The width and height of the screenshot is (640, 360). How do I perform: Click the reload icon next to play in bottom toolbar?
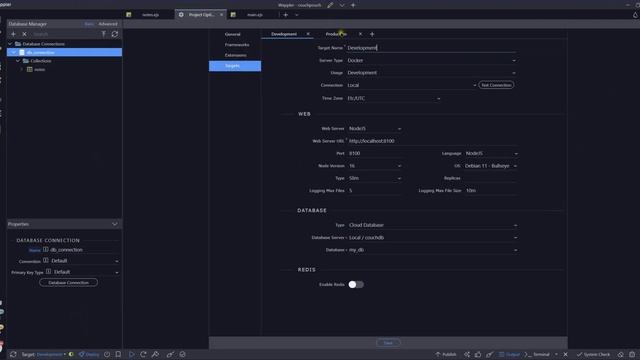pos(143,354)
